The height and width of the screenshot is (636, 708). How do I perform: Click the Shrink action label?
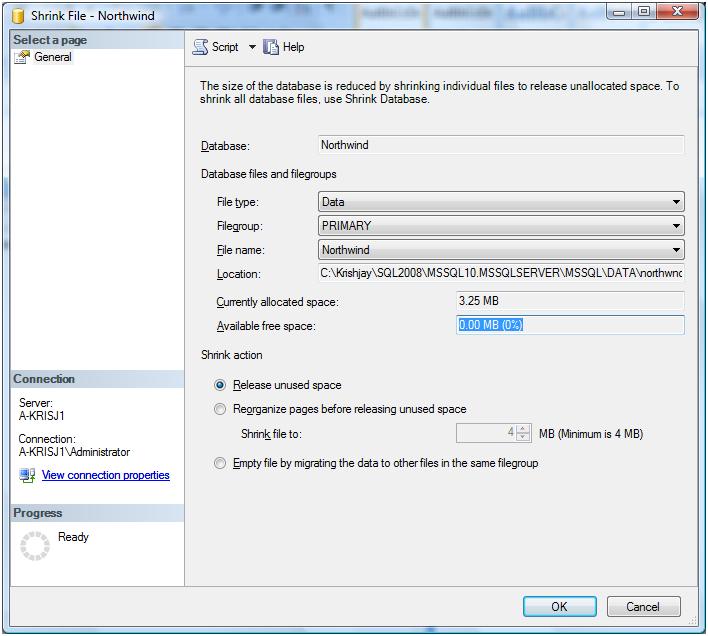pos(232,355)
